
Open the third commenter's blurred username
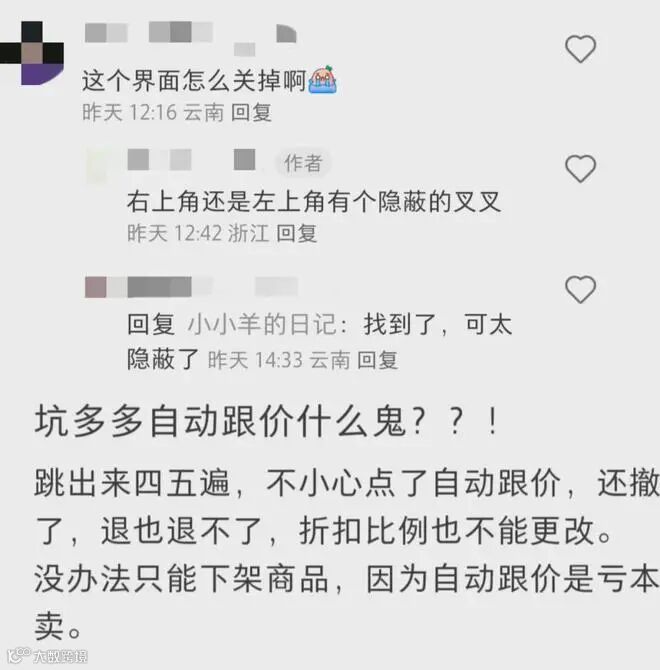pyautogui.click(x=191, y=286)
